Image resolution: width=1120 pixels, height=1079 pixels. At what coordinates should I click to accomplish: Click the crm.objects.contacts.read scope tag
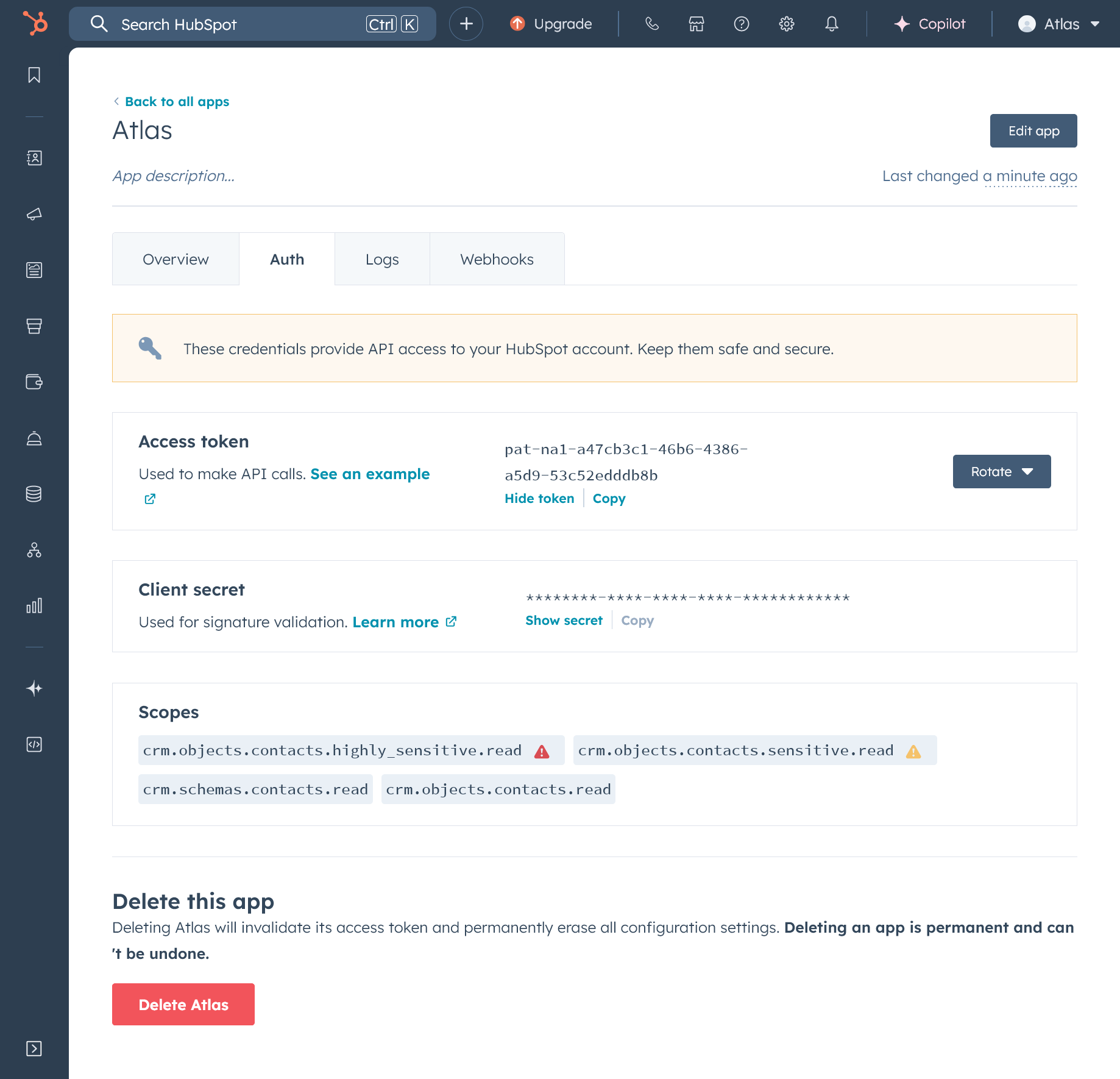(x=498, y=789)
